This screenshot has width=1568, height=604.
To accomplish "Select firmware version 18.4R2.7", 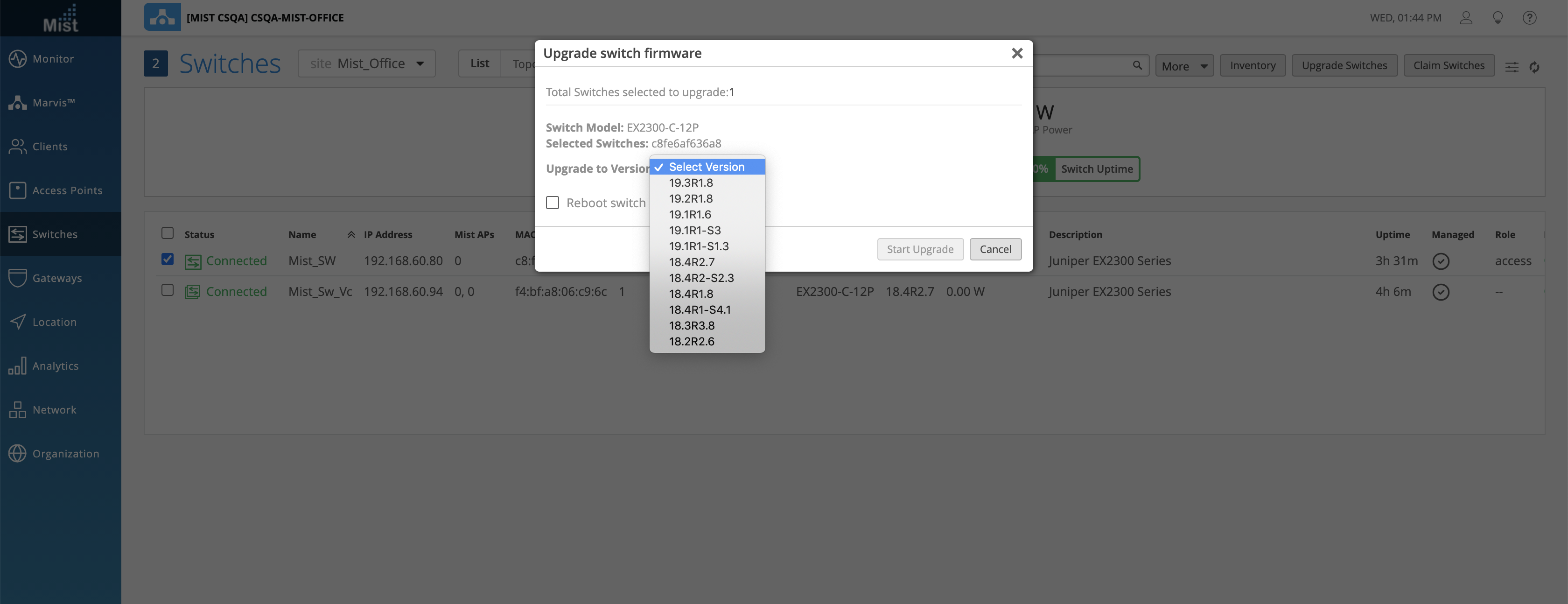I will (692, 262).
